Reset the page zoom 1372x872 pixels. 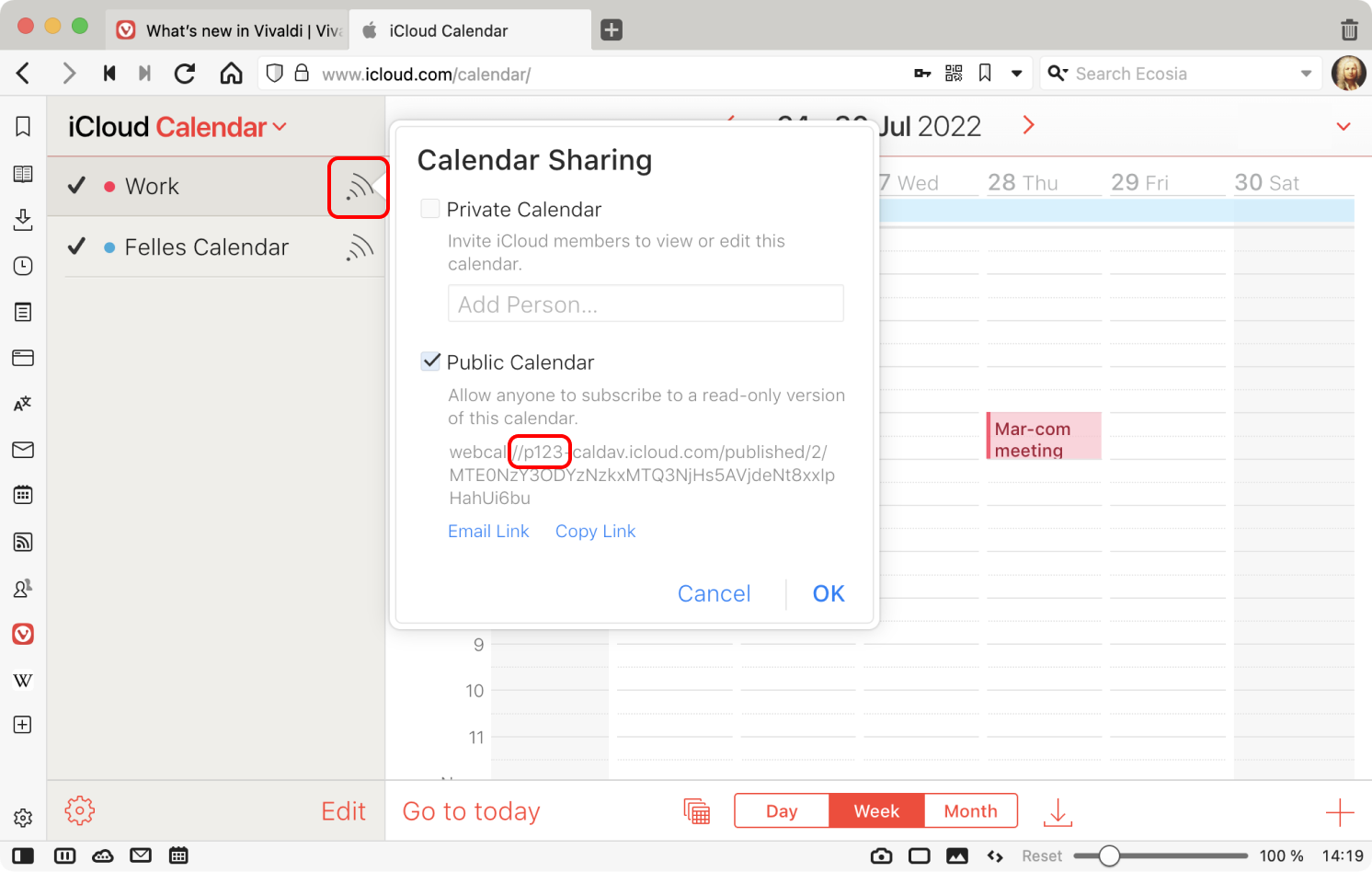[x=1041, y=856]
